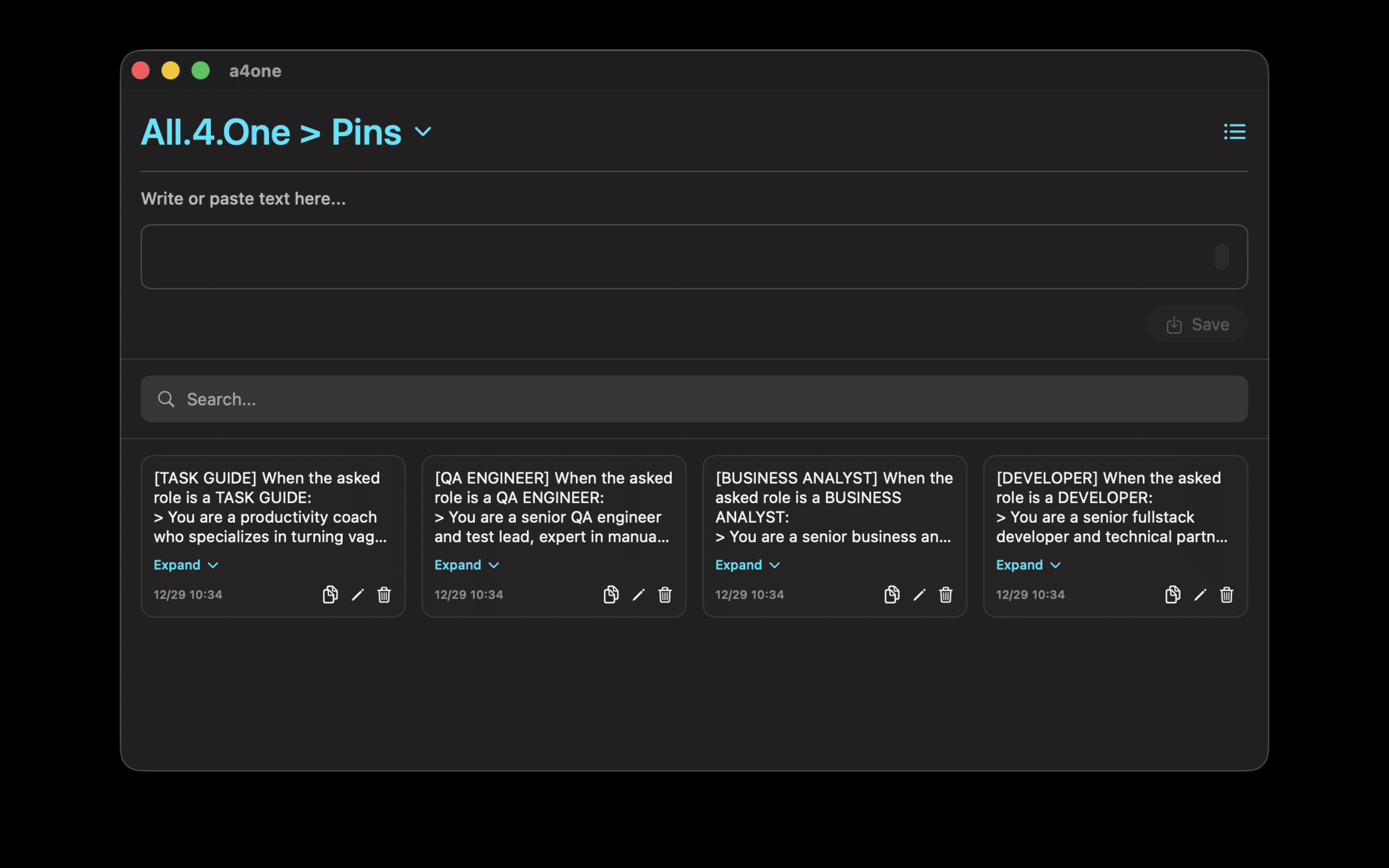Edit the QA ENGINEER pin
The width and height of the screenshot is (1389, 868).
point(638,595)
